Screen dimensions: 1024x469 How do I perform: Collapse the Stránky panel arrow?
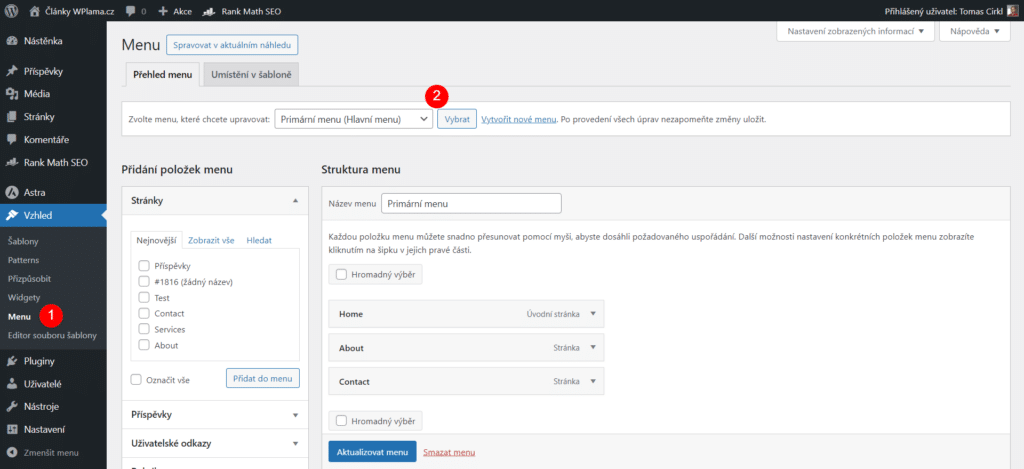click(x=295, y=201)
